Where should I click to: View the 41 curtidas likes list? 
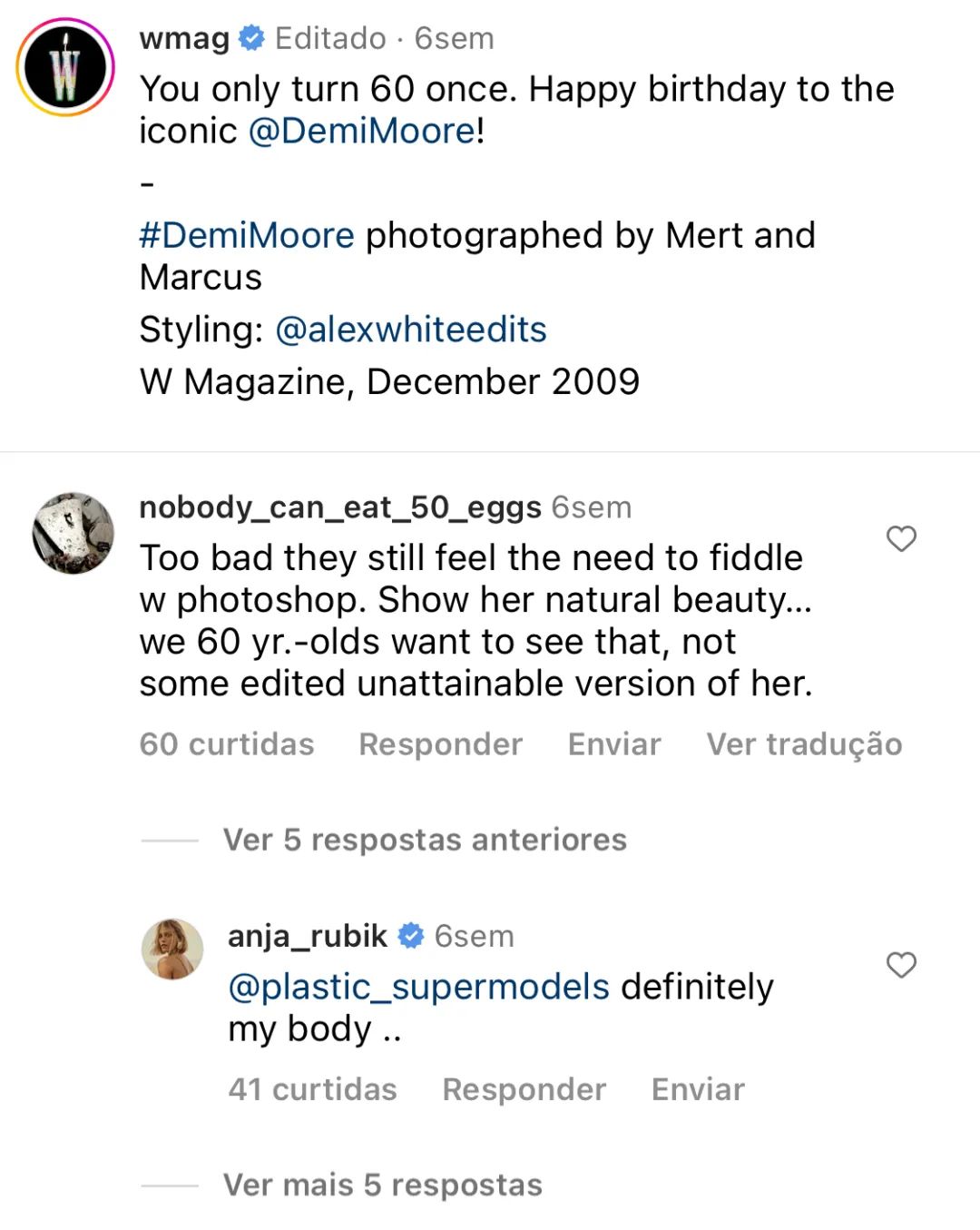(312, 1089)
